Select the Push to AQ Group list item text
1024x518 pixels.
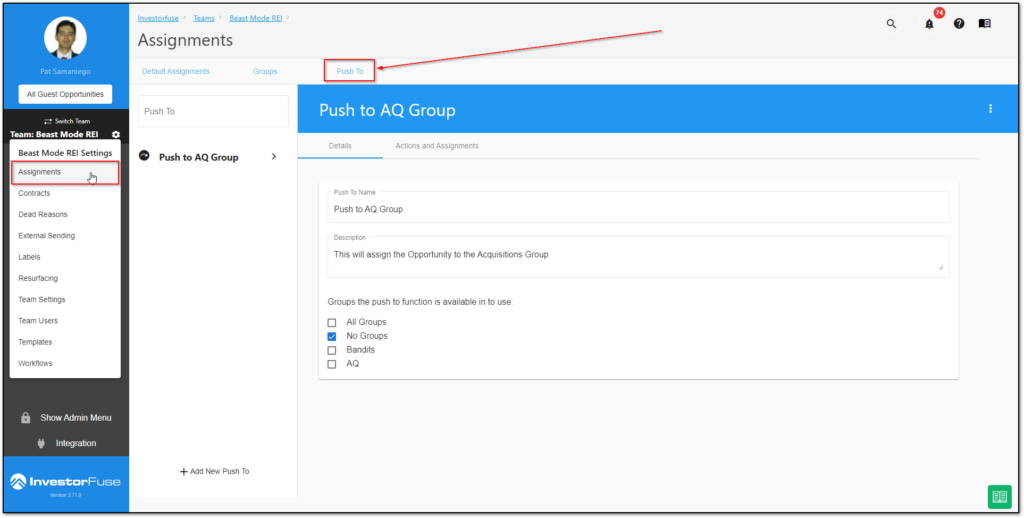click(x=199, y=157)
